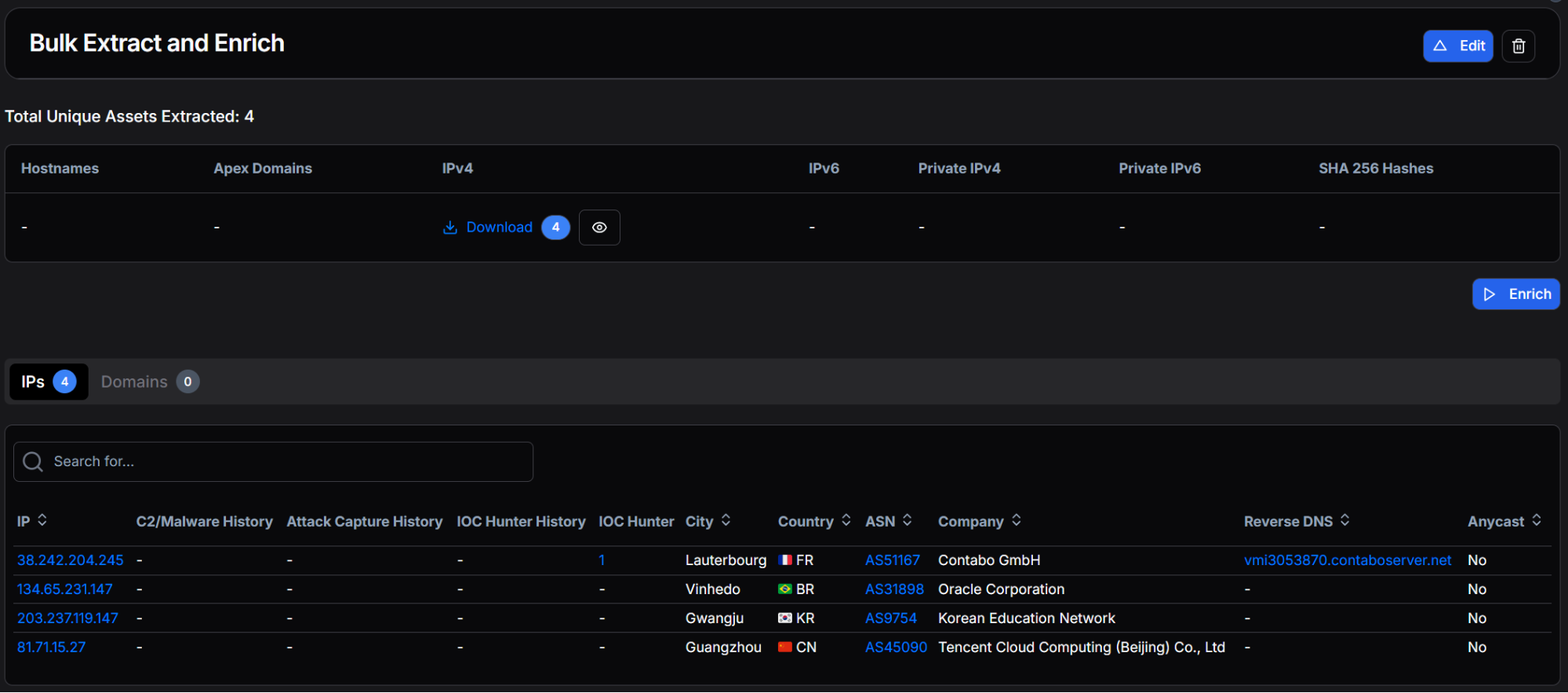Select the Oracle Corporation company cell
1568x693 pixels.
tap(1002, 589)
